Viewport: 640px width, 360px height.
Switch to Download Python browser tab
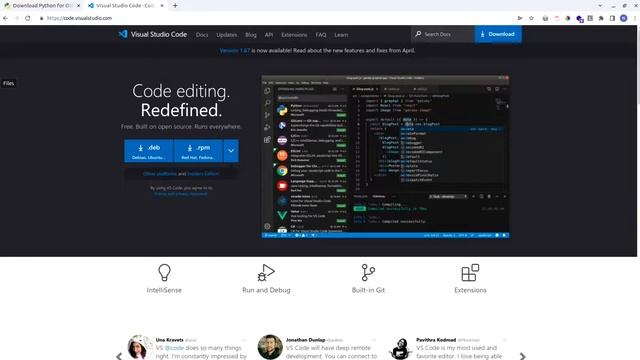[41, 6]
